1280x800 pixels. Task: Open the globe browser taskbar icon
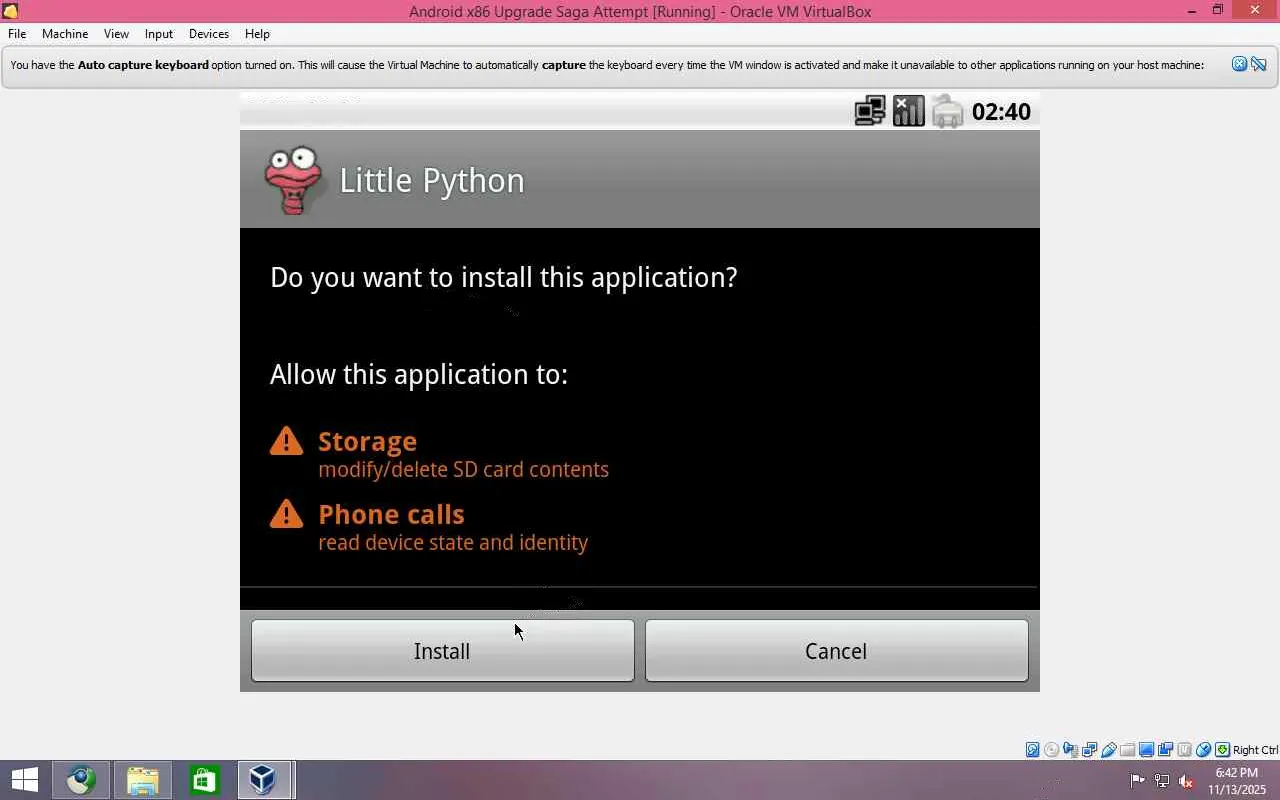tap(81, 780)
